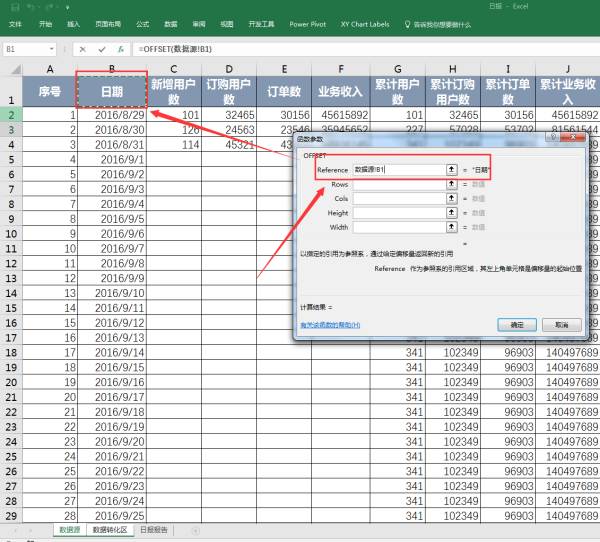The width and height of the screenshot is (600, 542).
Task: Click the cell with date 2016/8/29
Action: (x=112, y=115)
